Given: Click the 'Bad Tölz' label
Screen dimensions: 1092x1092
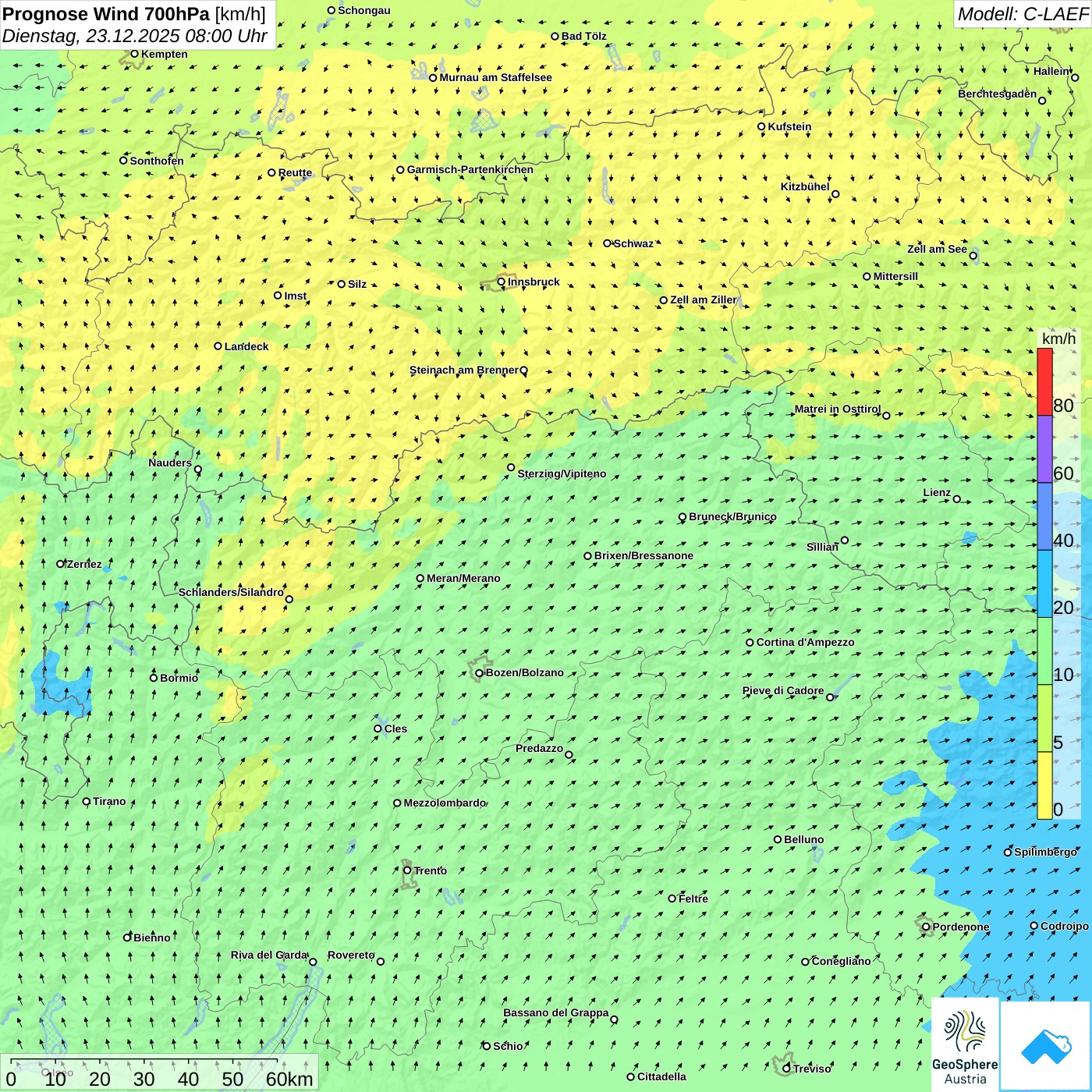Looking at the screenshot, I should tap(584, 36).
